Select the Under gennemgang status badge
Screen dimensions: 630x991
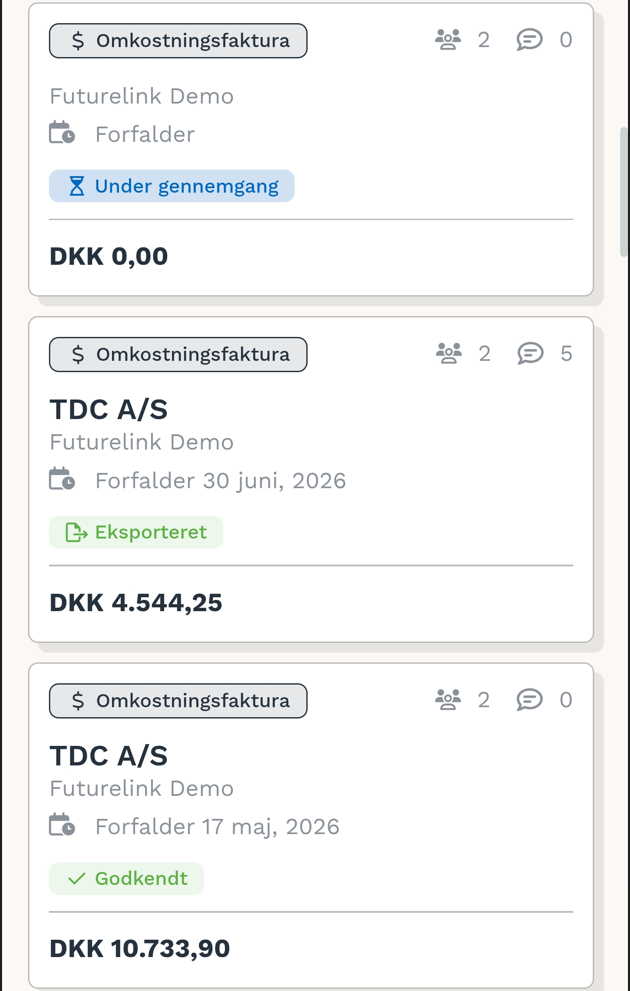(x=172, y=186)
